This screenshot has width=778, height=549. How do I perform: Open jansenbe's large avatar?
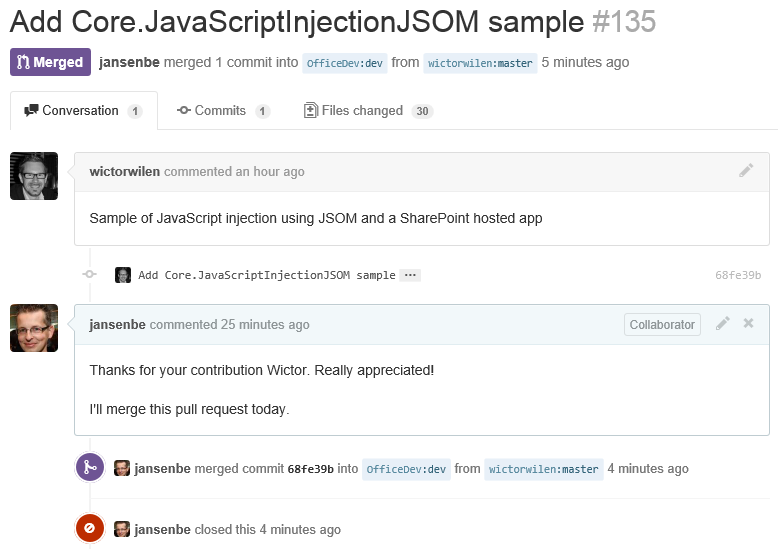click(x=34, y=328)
